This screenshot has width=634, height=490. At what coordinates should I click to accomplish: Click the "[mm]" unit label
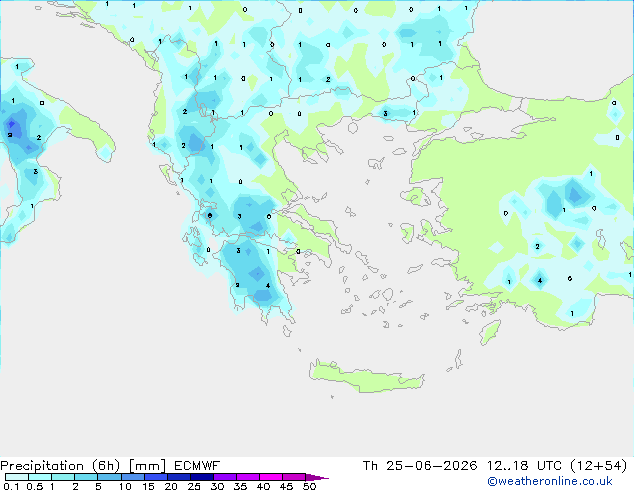click(147, 466)
